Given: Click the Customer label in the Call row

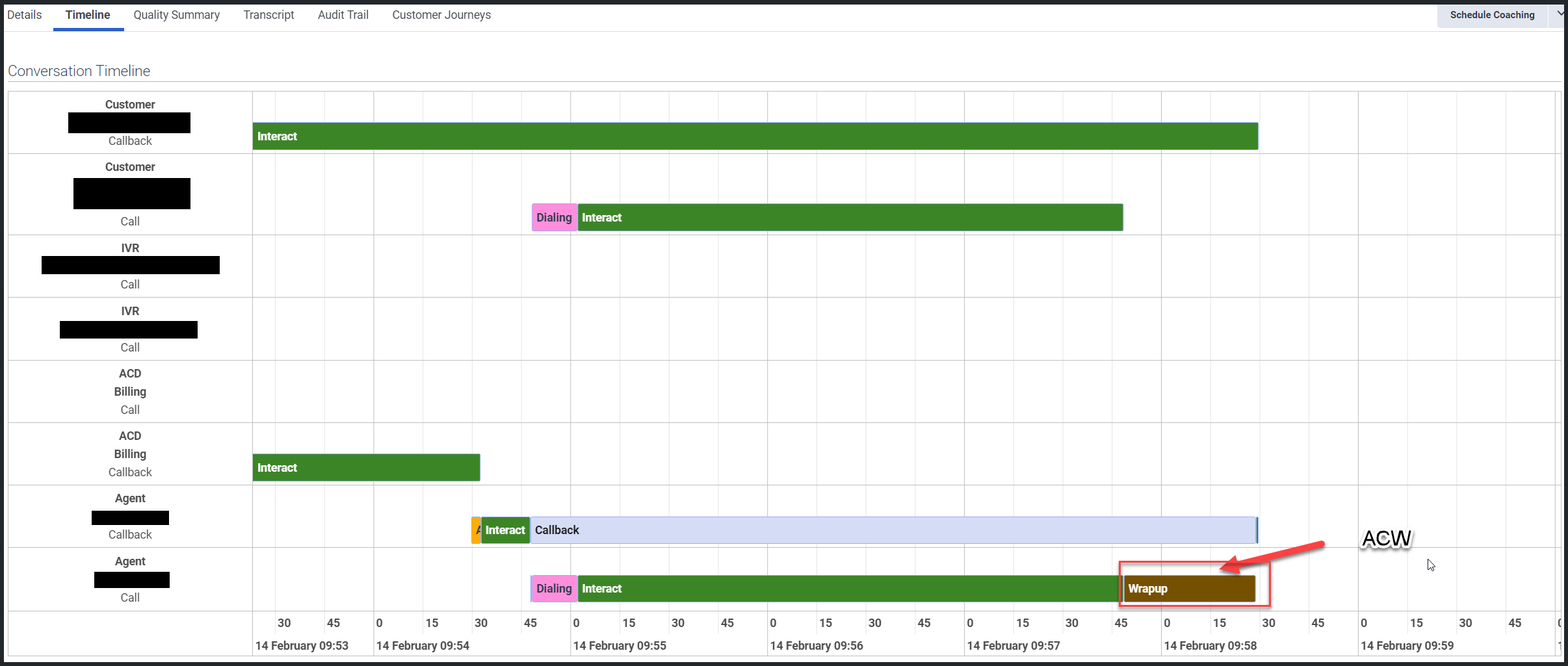Looking at the screenshot, I should (x=130, y=167).
